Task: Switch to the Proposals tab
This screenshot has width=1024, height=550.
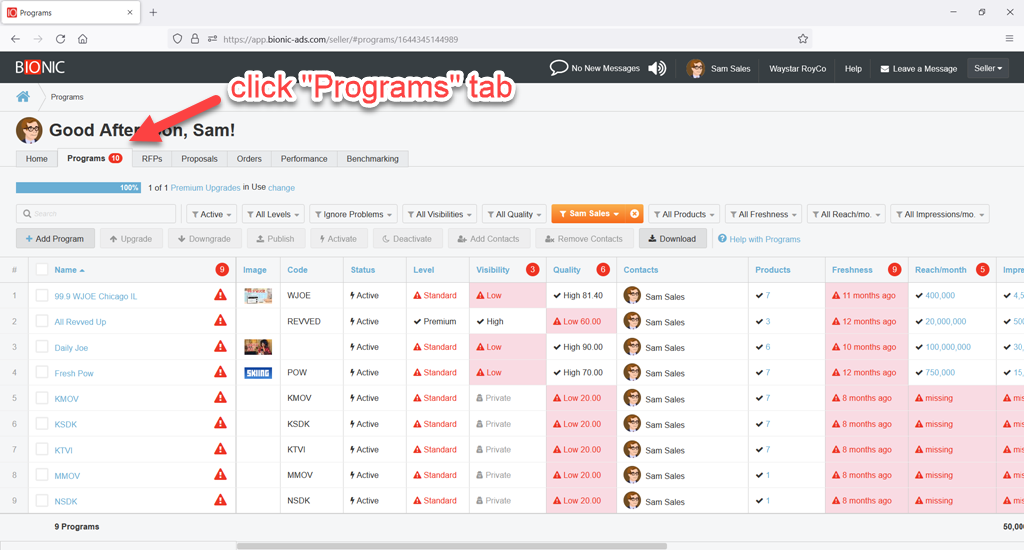Action: (x=199, y=159)
